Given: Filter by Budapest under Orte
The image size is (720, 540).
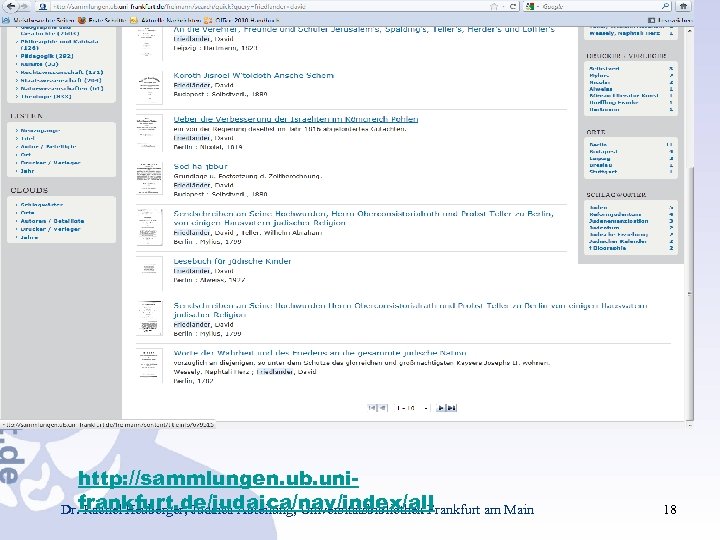Looking at the screenshot, I should point(603,151).
